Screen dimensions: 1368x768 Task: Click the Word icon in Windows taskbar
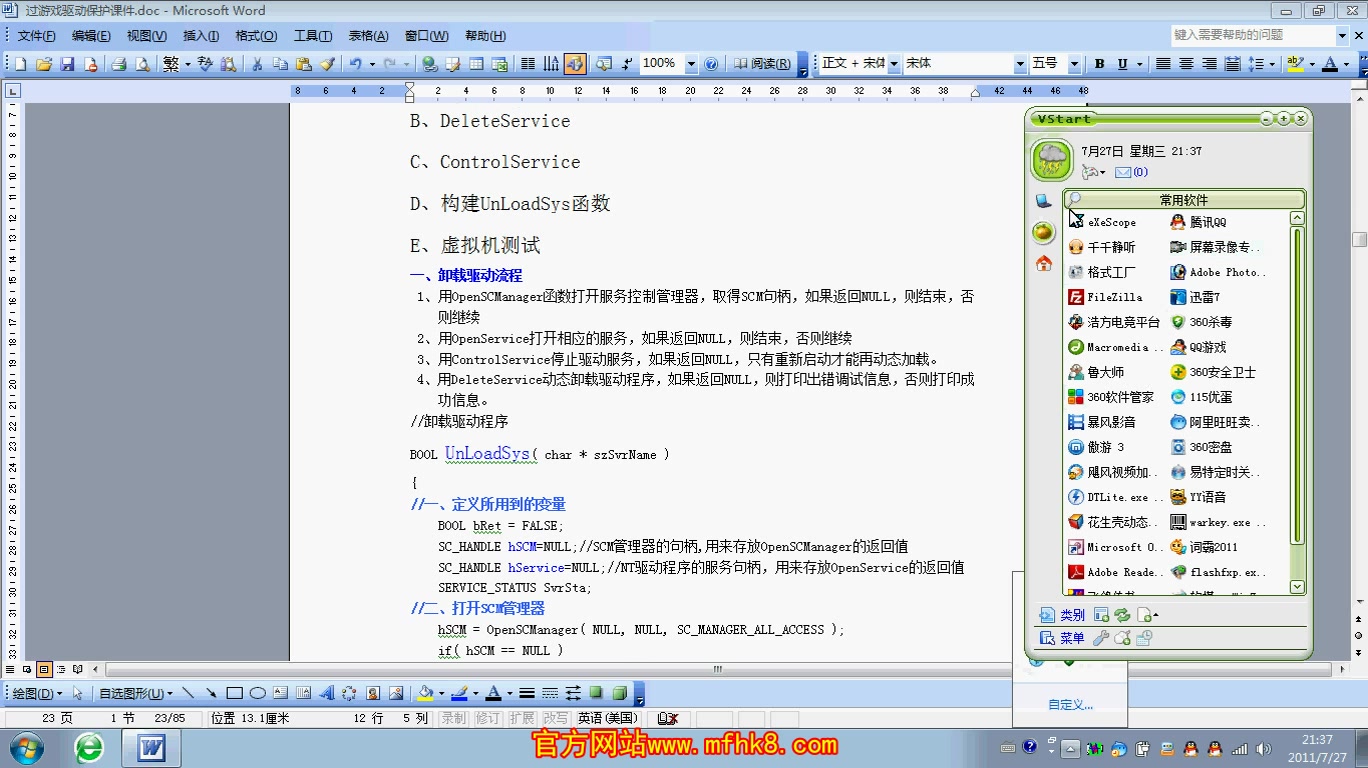pyautogui.click(x=151, y=748)
